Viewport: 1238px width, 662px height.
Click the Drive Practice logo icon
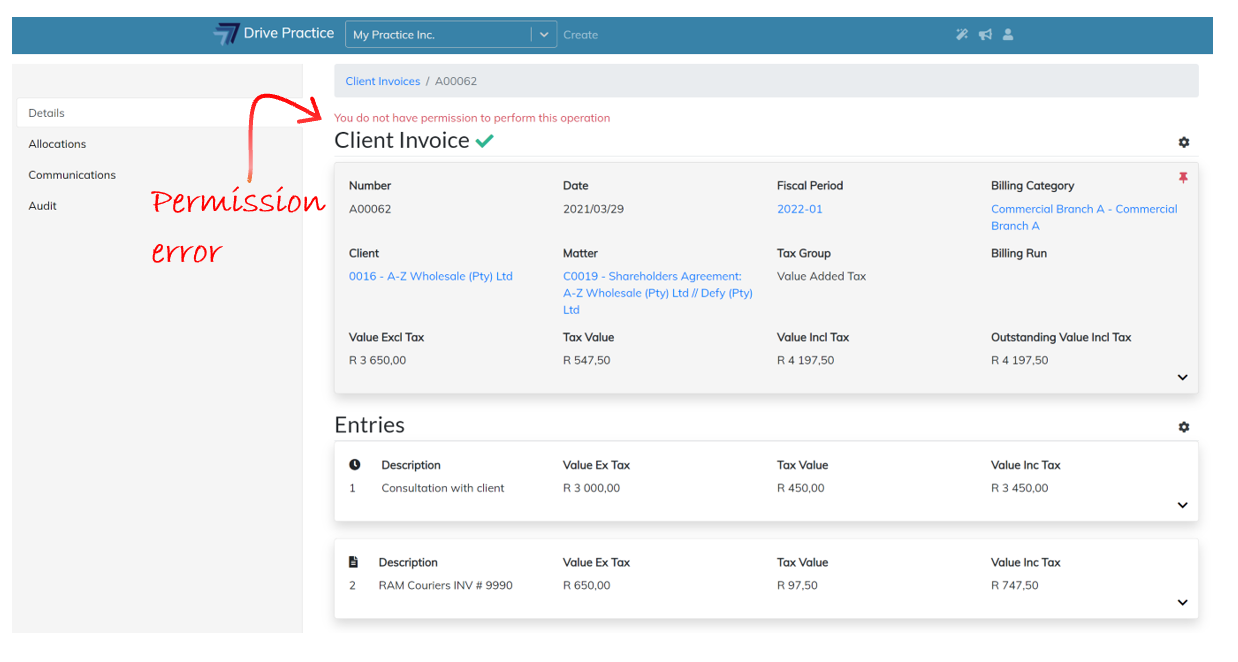pos(226,34)
